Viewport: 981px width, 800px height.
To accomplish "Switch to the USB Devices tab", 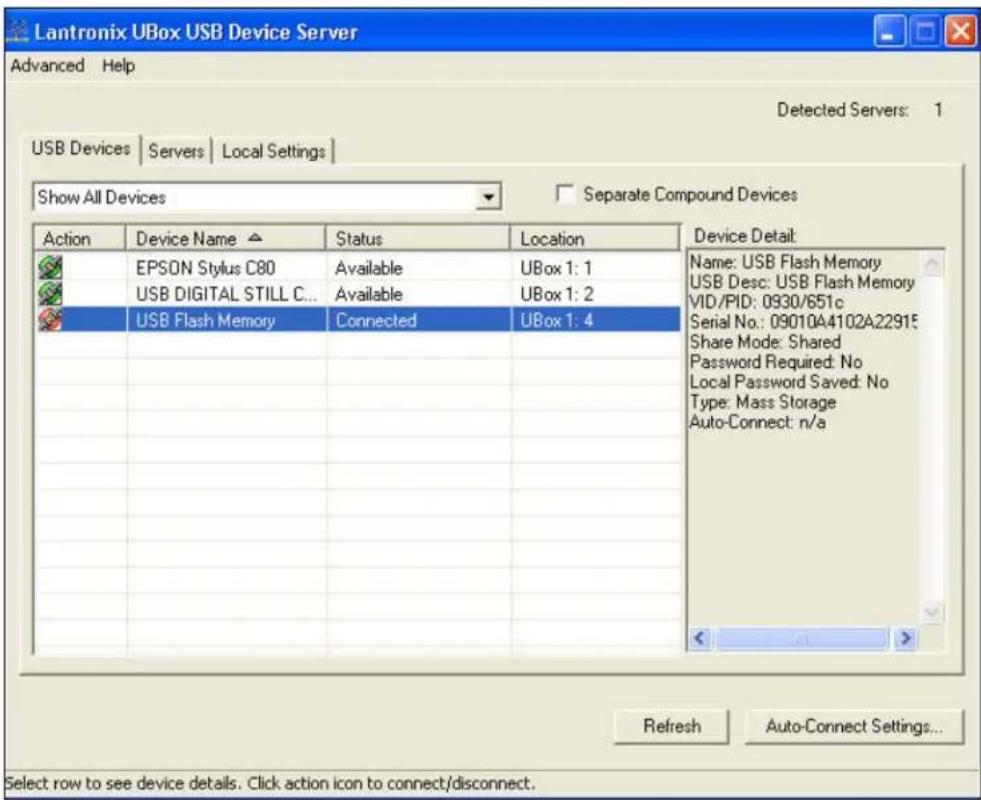I will (x=81, y=149).
